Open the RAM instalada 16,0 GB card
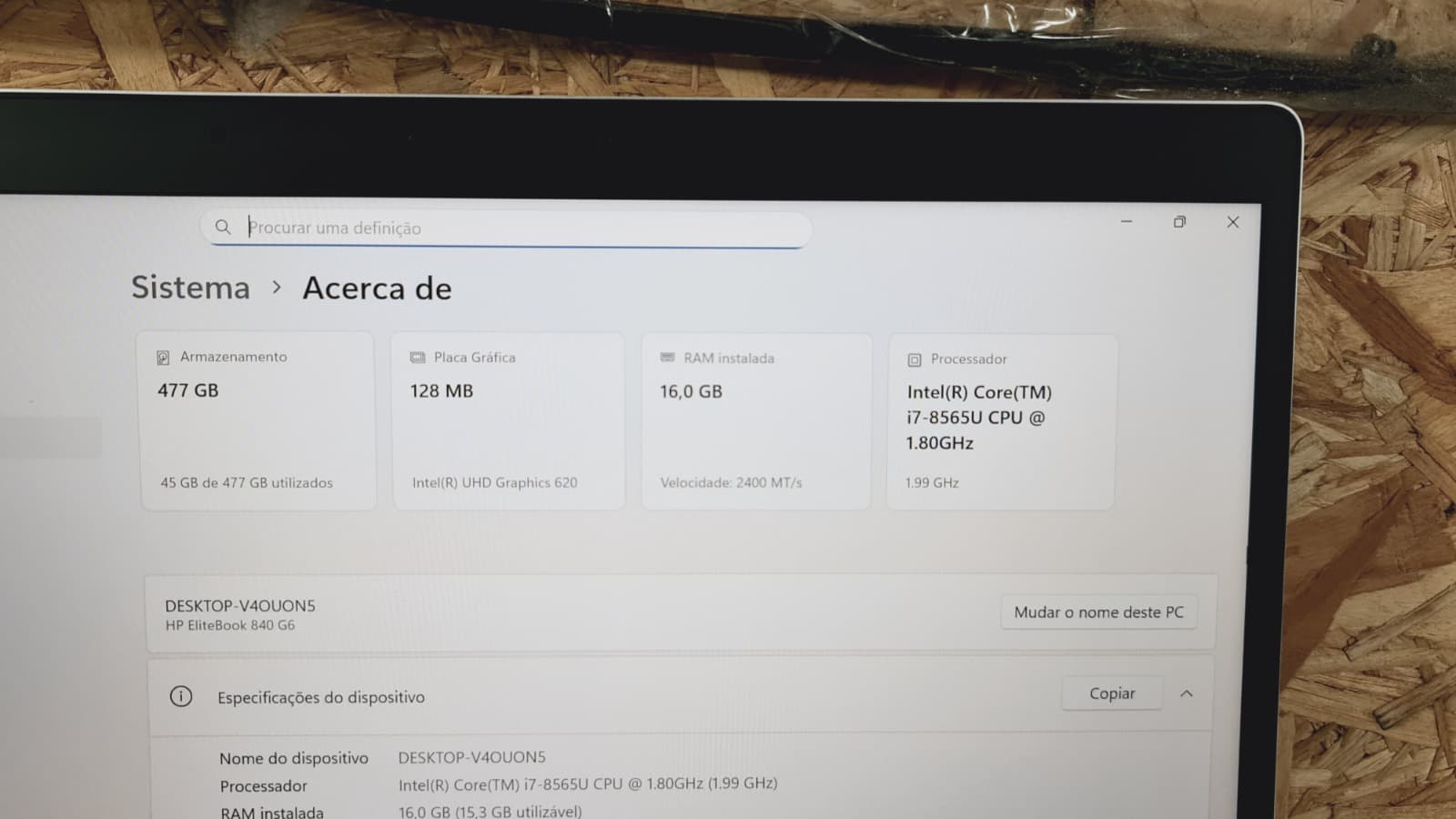Viewport: 1456px width, 819px height. pyautogui.click(x=756, y=421)
